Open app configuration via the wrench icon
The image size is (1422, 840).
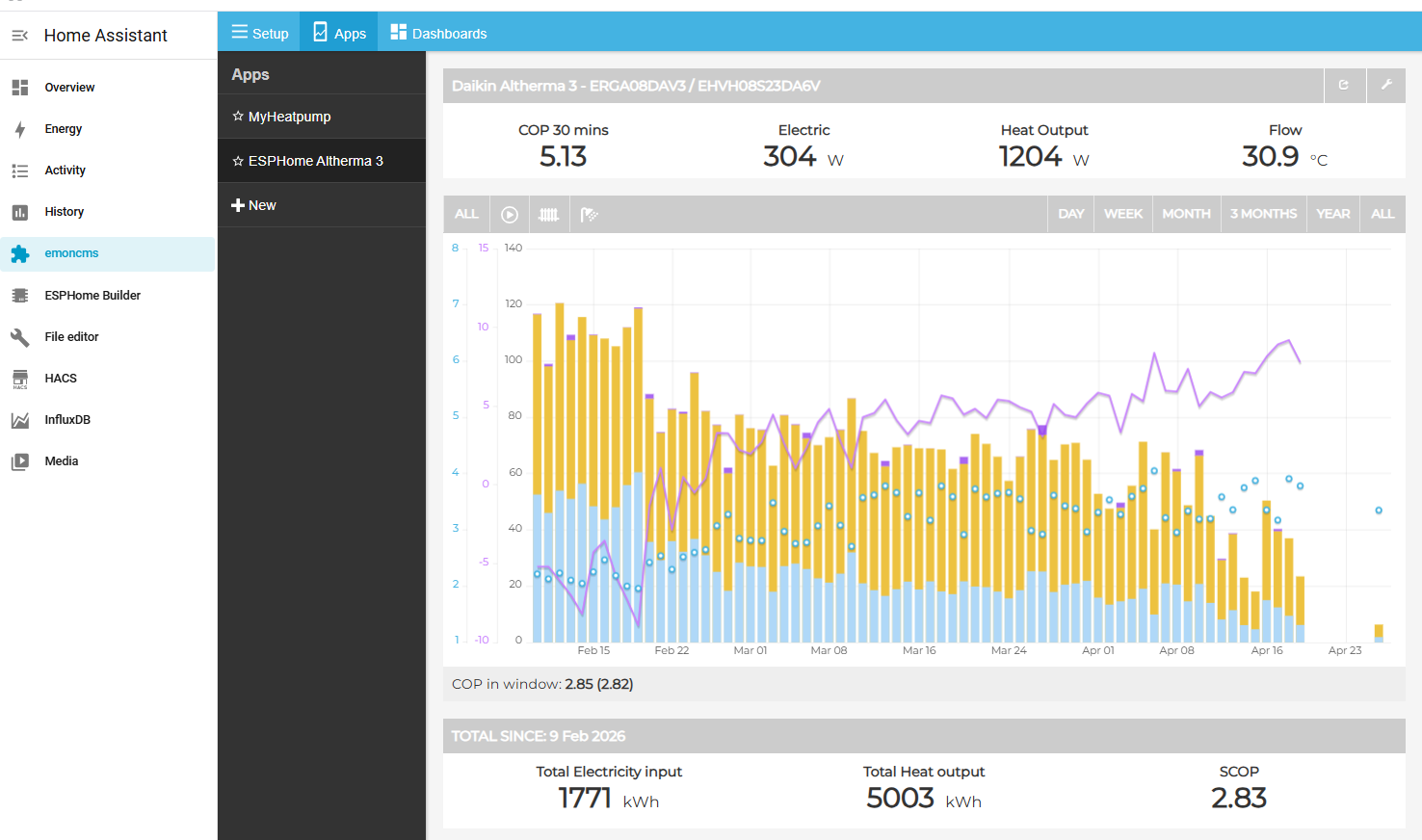1385,85
